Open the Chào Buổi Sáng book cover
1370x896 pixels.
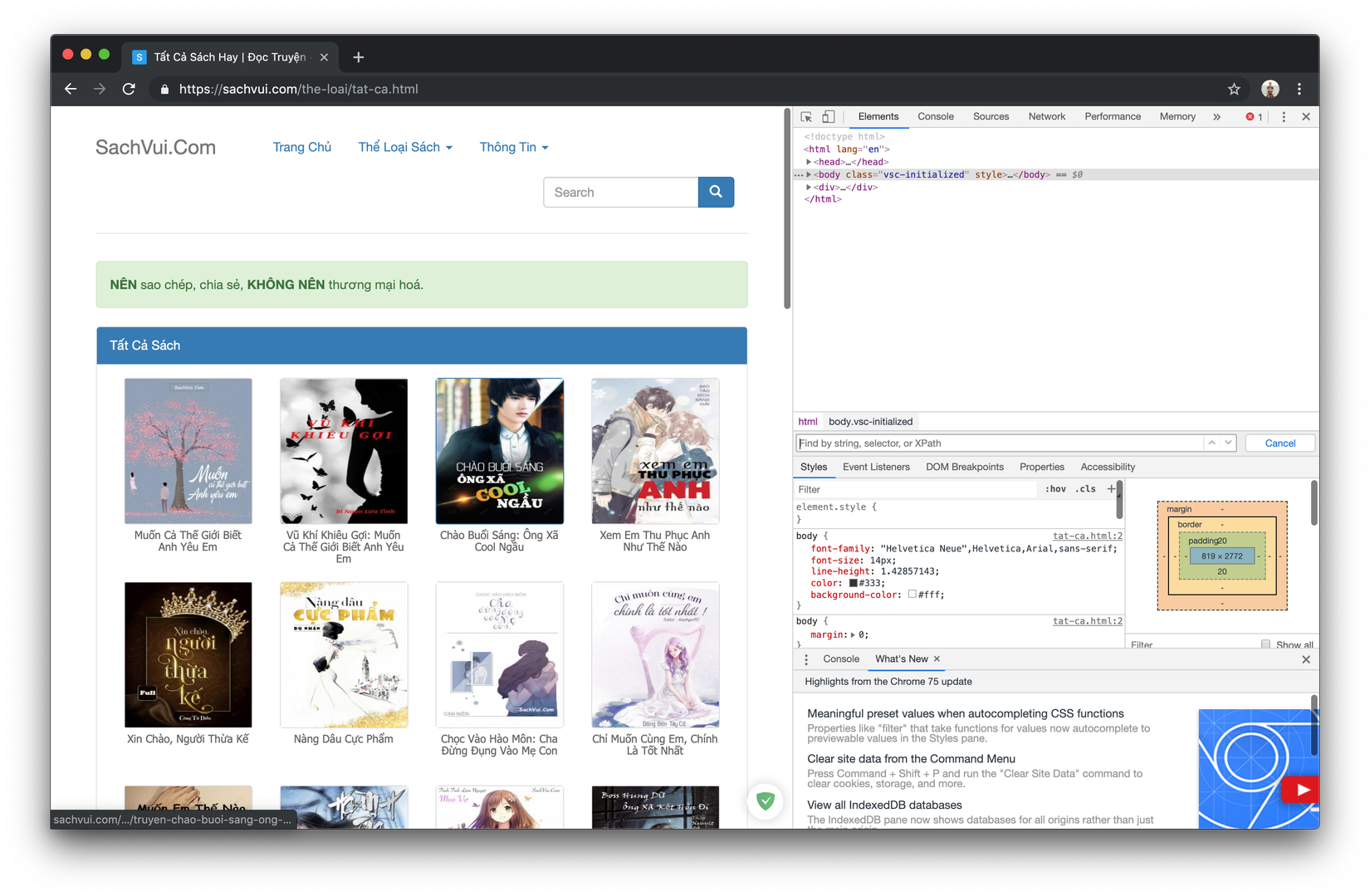tap(500, 451)
